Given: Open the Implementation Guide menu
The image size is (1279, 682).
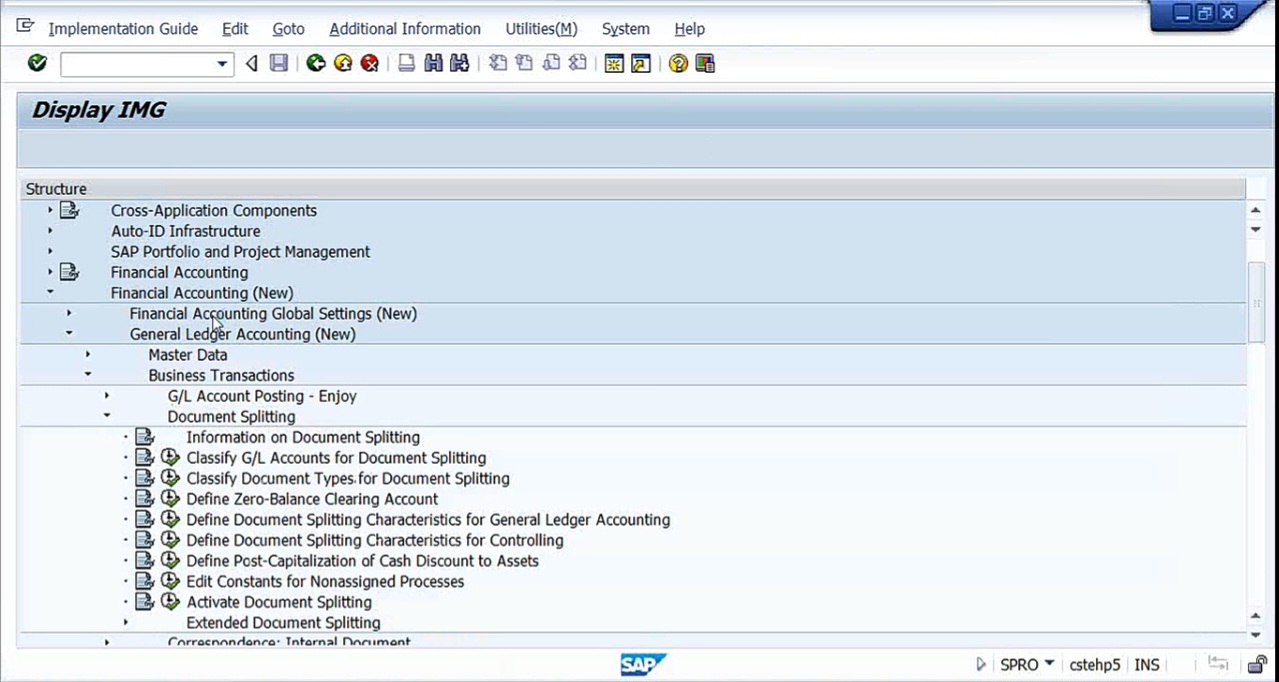Looking at the screenshot, I should (x=123, y=29).
